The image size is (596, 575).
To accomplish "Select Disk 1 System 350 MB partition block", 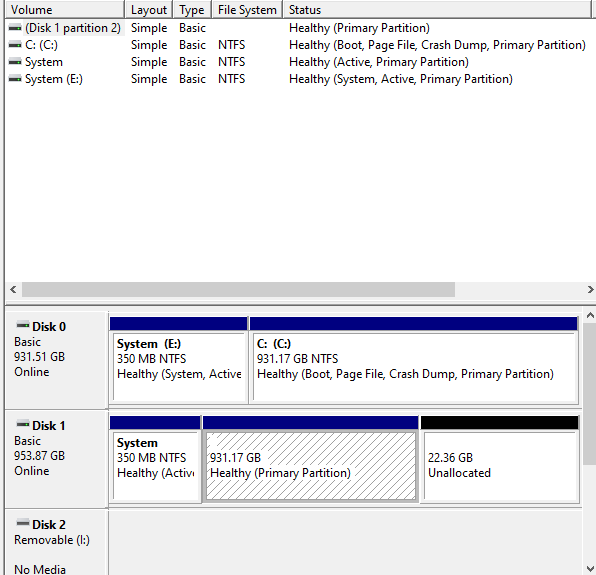I will tap(155, 459).
